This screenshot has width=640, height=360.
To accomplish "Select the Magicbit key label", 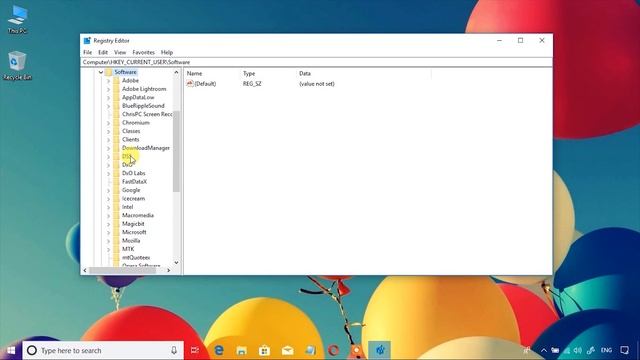I will [x=133, y=224].
